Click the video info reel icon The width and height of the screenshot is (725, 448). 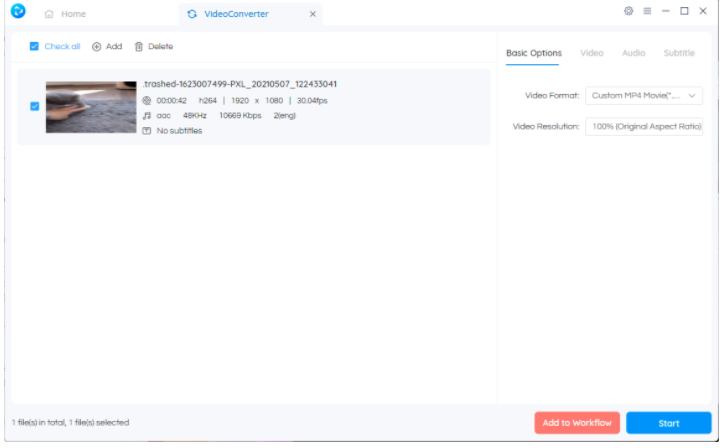click(147, 100)
